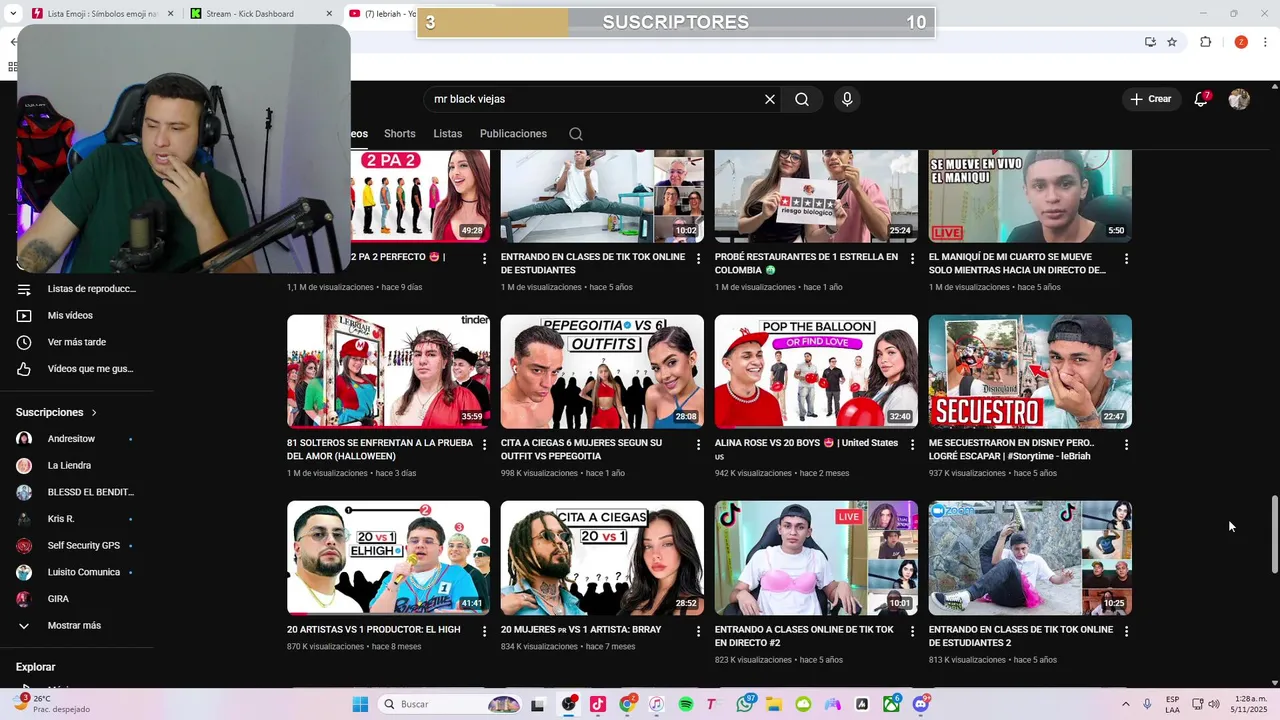Open options for ME SECUESTRARON EN DISNEY video
This screenshot has width=1280, height=720.
(1126, 444)
